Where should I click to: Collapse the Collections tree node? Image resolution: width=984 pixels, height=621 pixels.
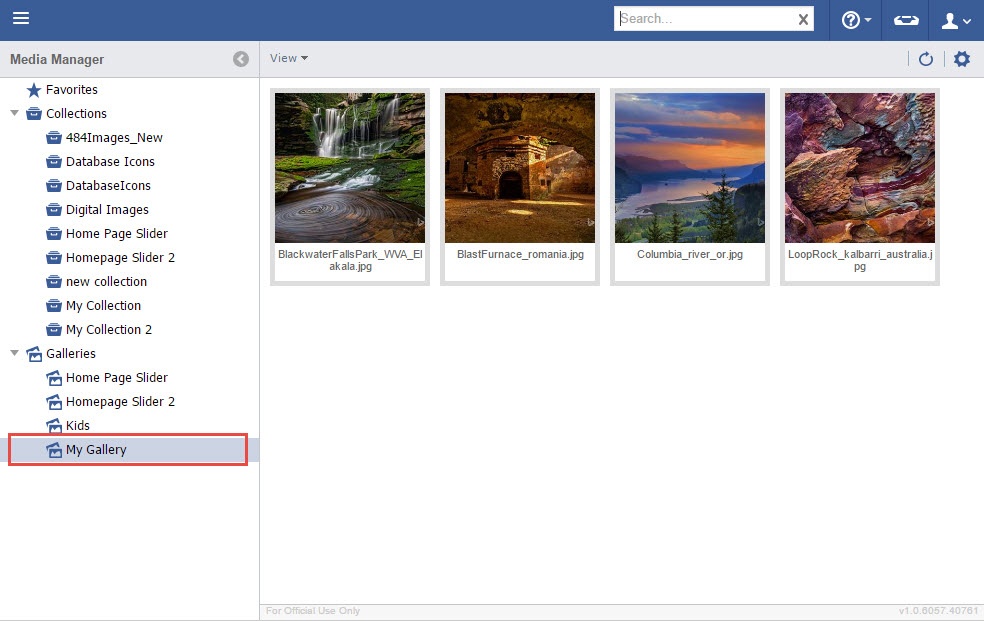[x=14, y=113]
